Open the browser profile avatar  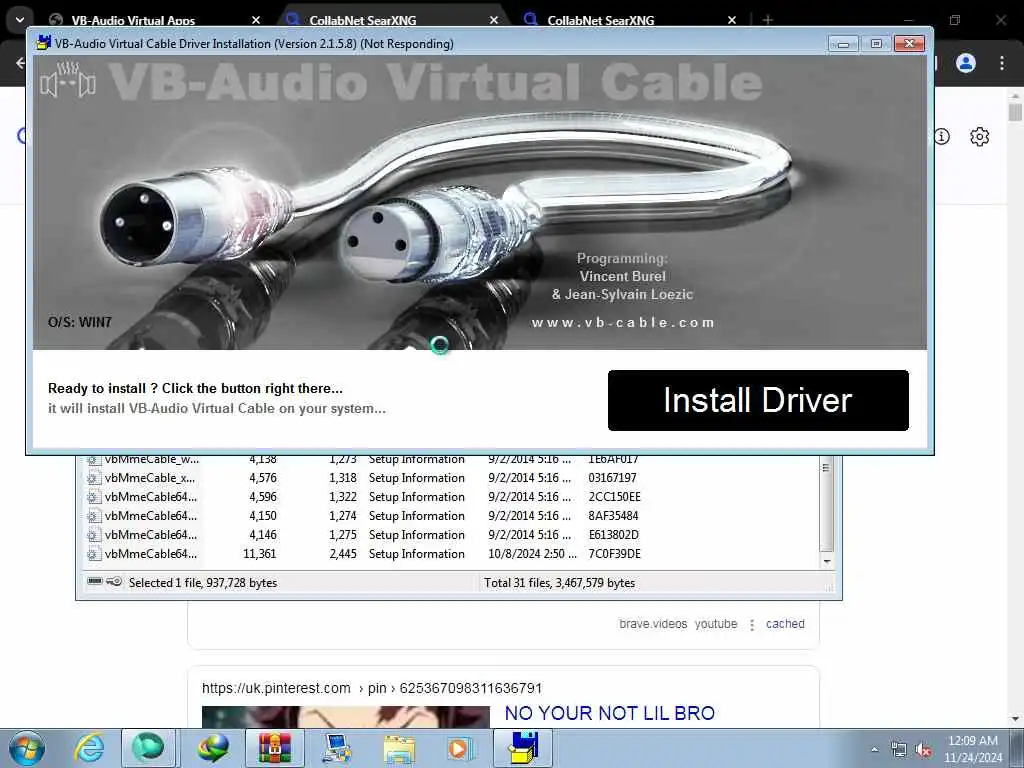[965, 63]
